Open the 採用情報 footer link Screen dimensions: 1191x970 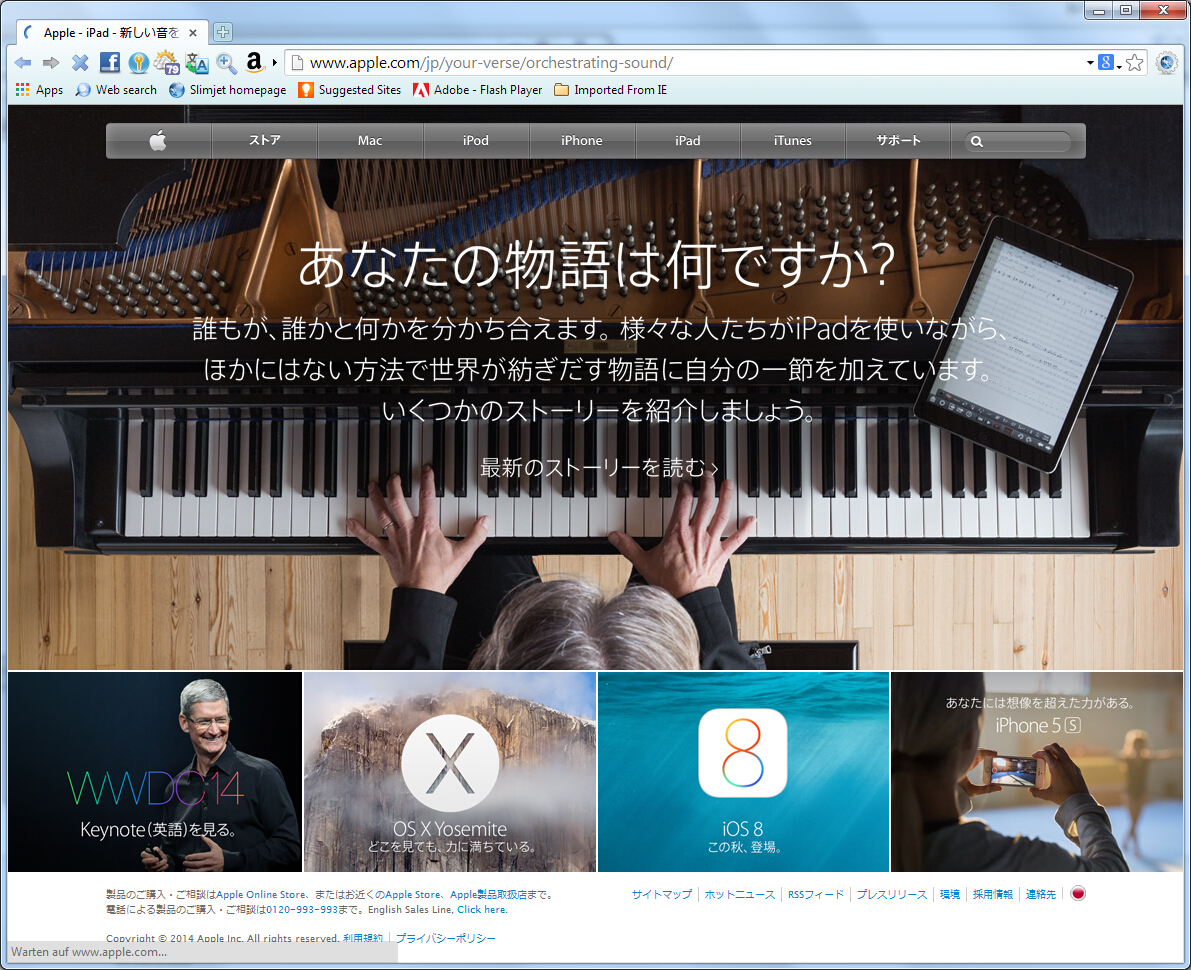pos(993,894)
